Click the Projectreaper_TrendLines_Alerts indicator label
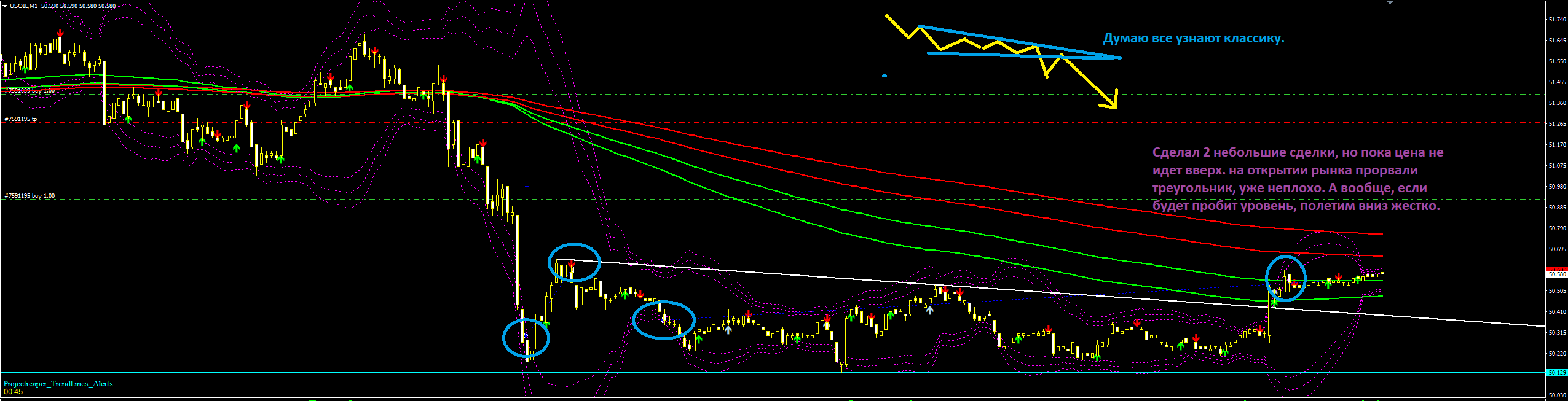Viewport: 1568px width, 401px height. [x=58, y=384]
